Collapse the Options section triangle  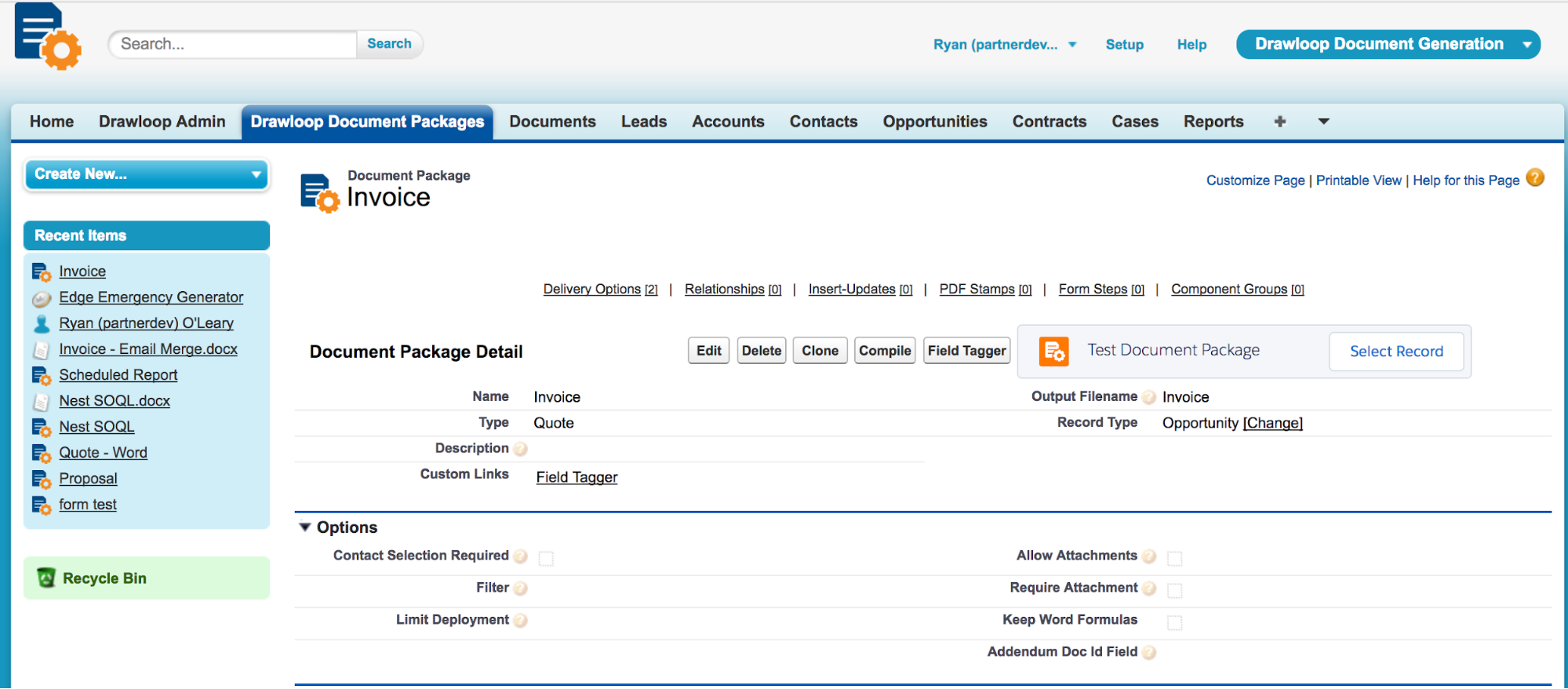point(305,527)
